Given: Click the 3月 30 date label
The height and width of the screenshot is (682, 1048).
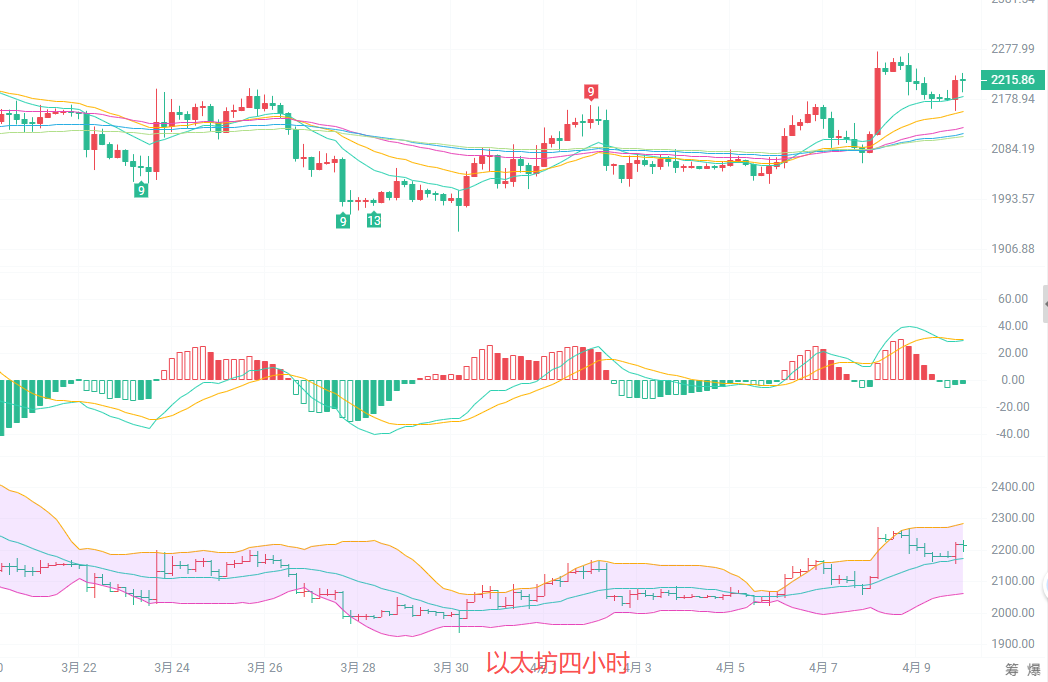Looking at the screenshot, I should coord(451,667).
